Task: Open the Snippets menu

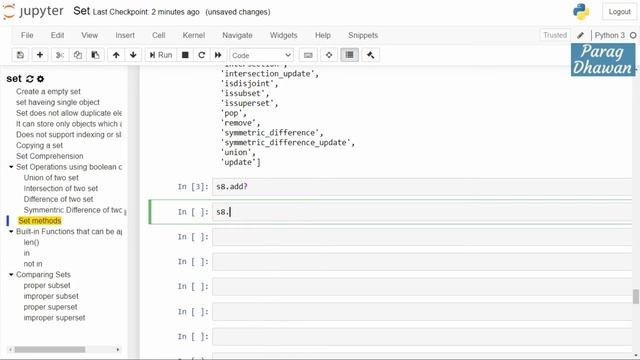Action: [363, 36]
